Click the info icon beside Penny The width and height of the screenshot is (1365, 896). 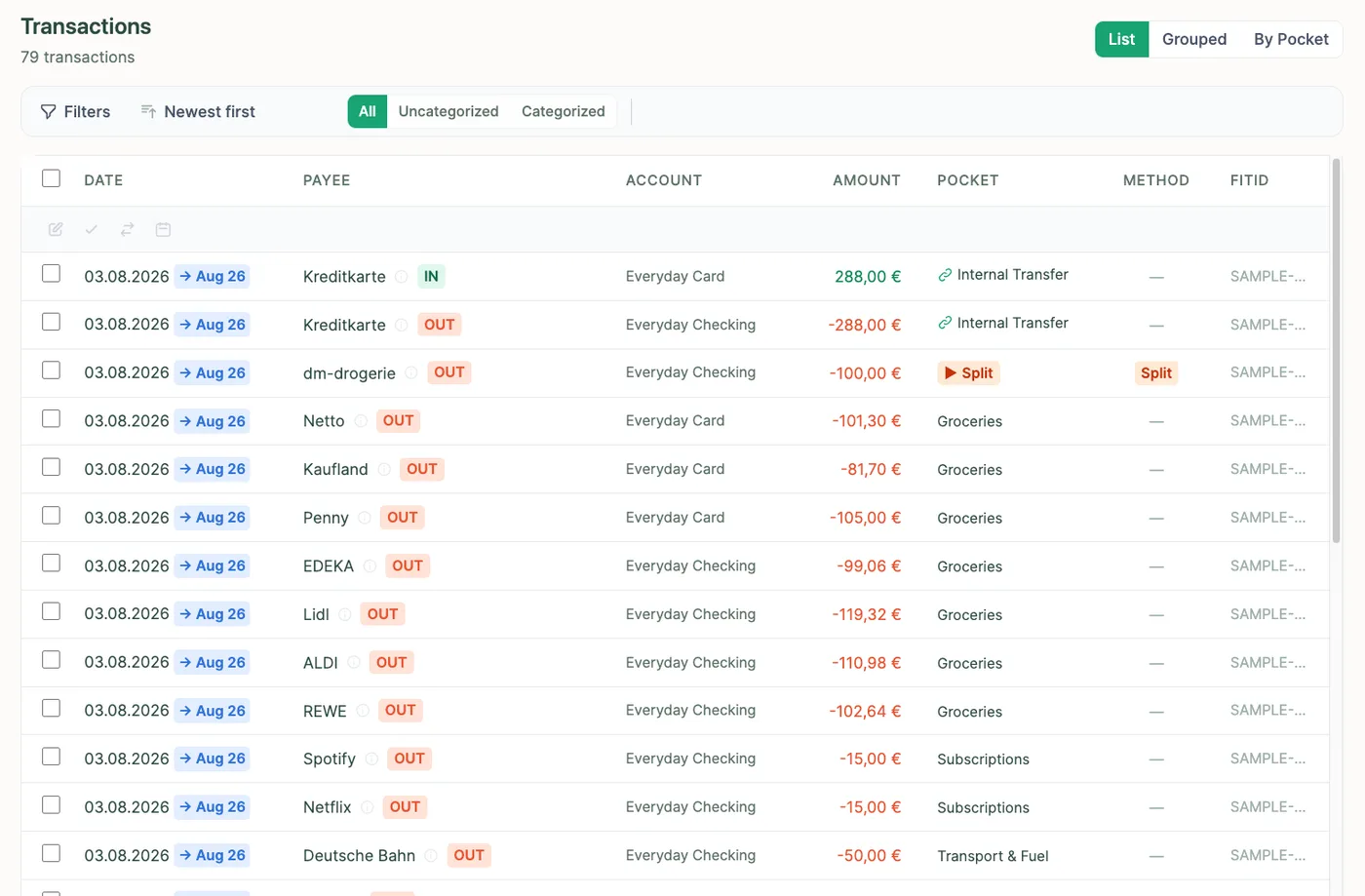365,518
